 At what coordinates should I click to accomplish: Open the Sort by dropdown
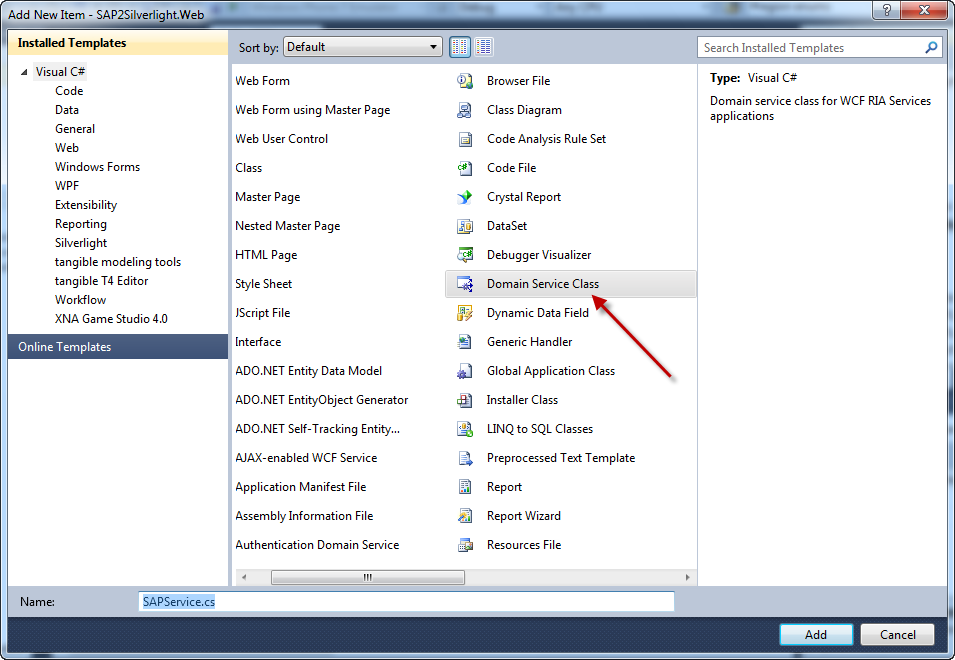pos(362,47)
